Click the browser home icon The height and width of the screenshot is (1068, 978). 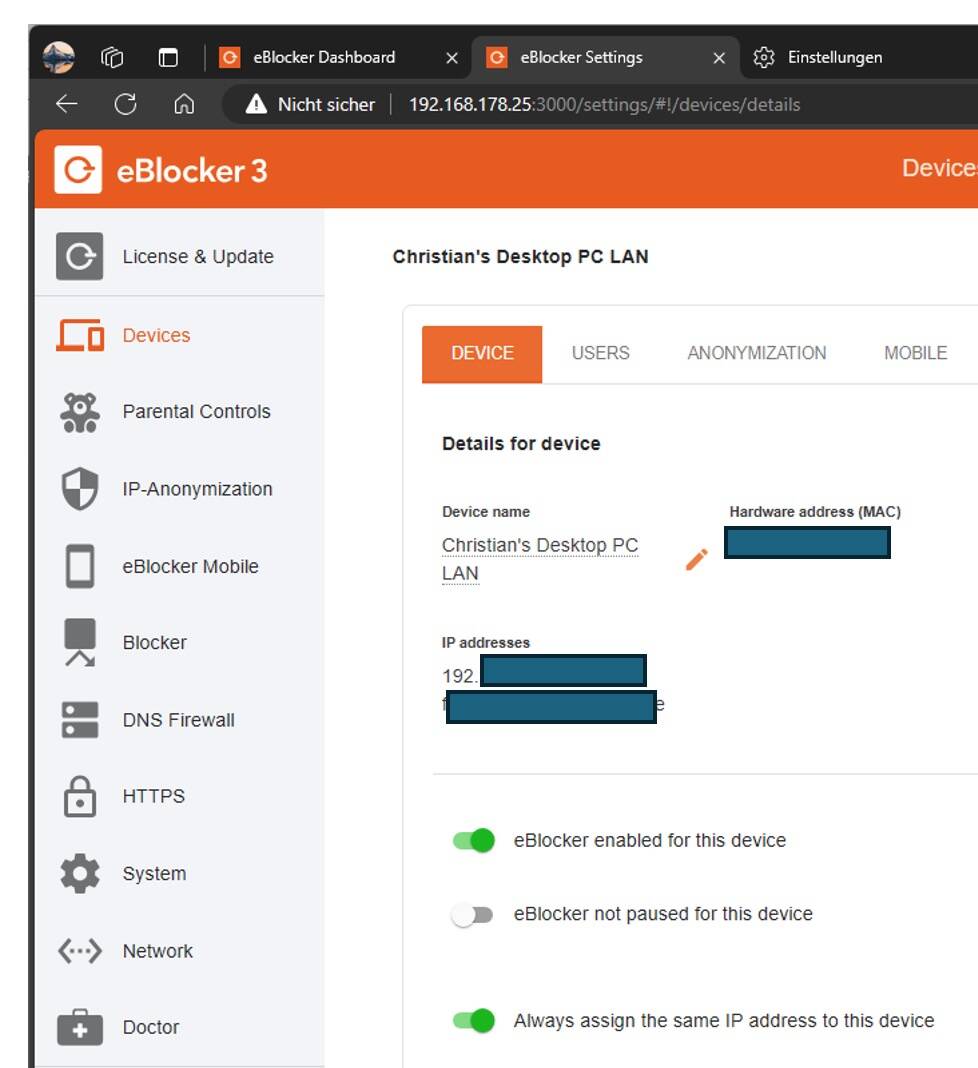pyautogui.click(x=184, y=104)
